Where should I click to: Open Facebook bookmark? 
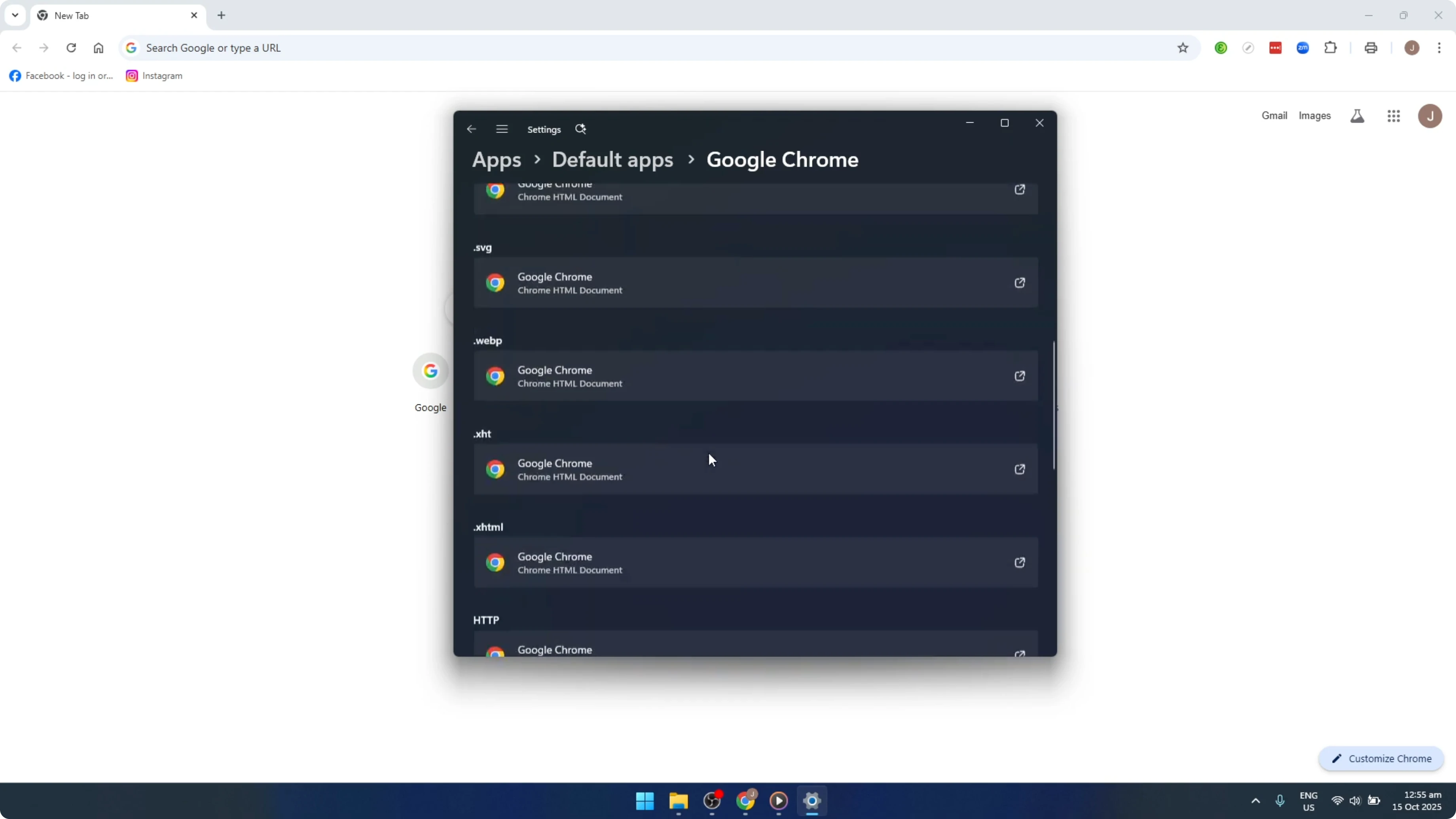click(x=61, y=76)
